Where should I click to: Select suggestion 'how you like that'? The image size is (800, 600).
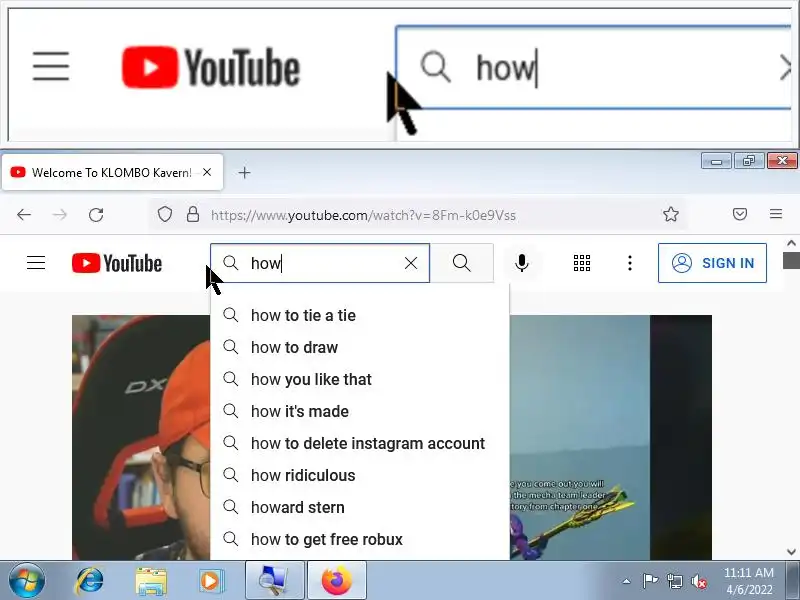360,380
